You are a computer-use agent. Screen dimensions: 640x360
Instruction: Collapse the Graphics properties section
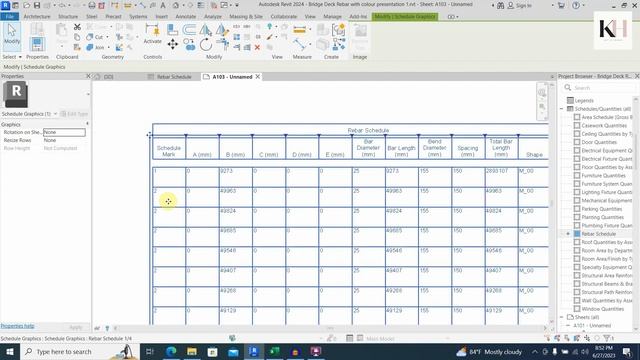tap(87, 124)
